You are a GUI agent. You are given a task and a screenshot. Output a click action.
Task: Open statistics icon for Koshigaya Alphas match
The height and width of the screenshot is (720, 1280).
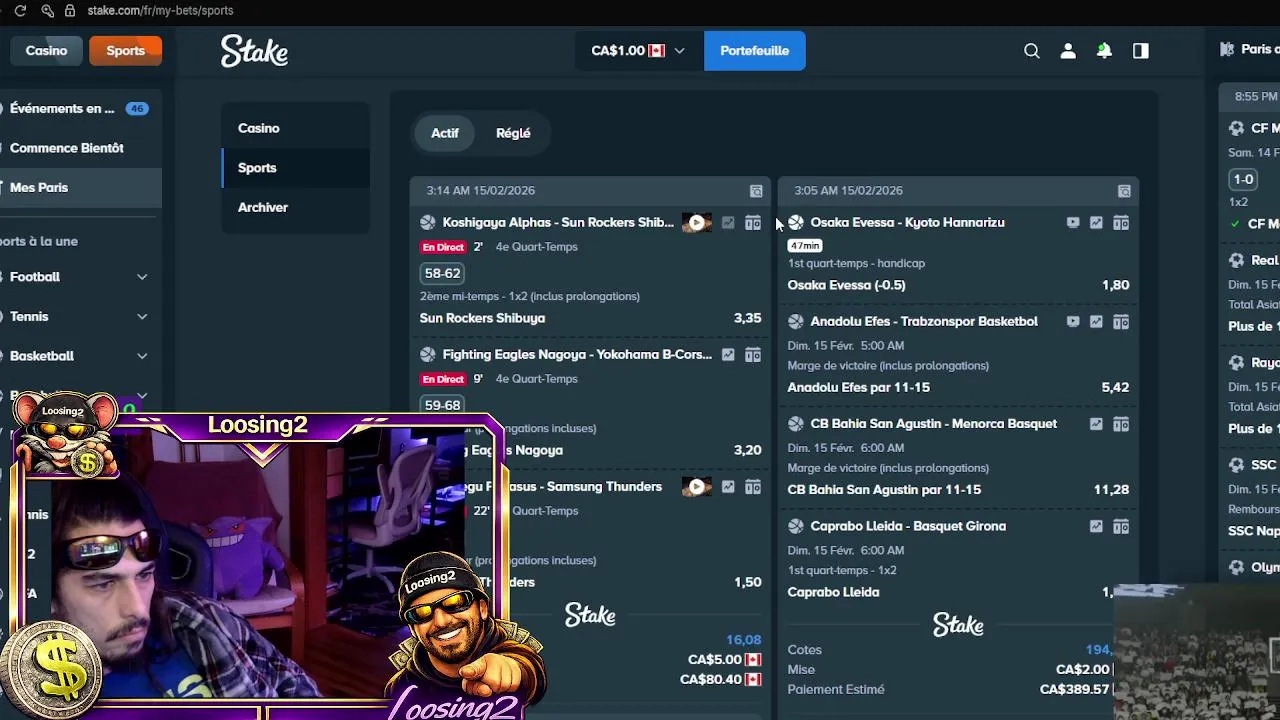point(728,223)
